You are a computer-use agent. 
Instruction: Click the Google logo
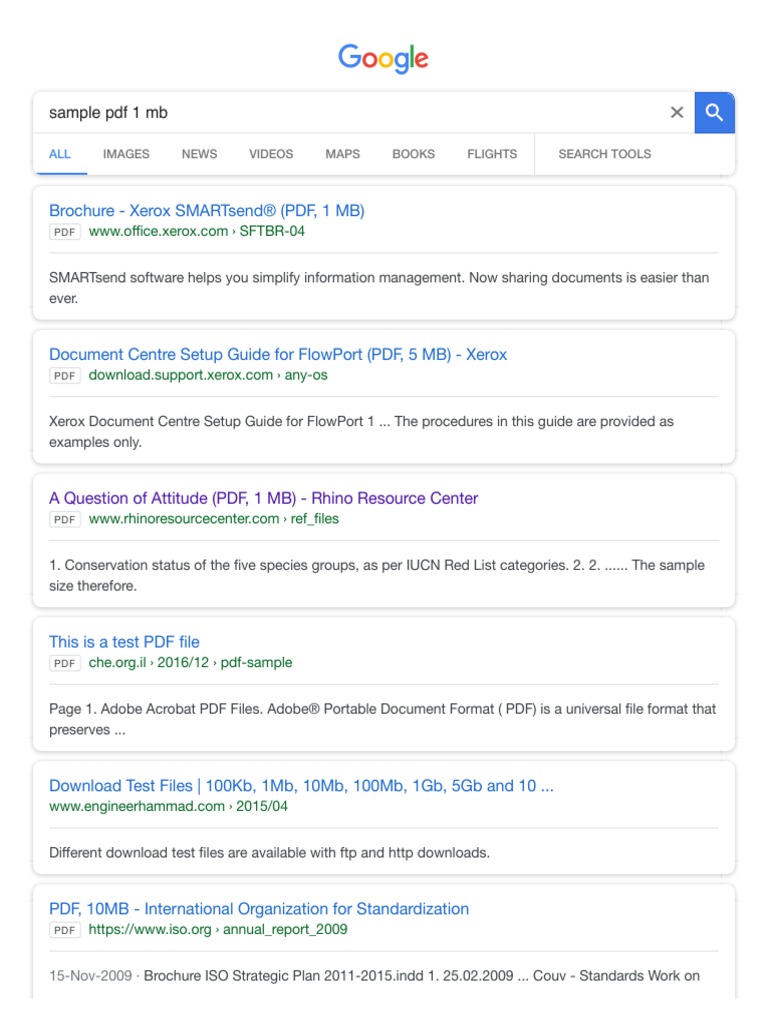(x=383, y=58)
